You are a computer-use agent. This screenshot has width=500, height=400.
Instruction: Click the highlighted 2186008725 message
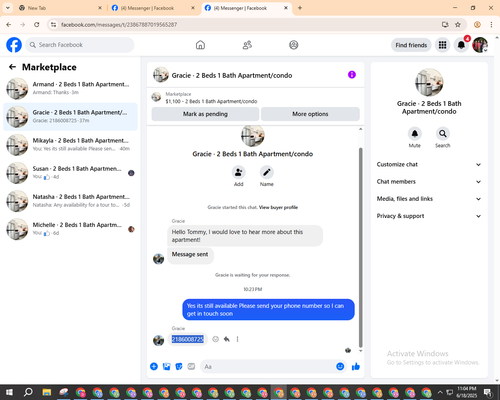(x=187, y=339)
